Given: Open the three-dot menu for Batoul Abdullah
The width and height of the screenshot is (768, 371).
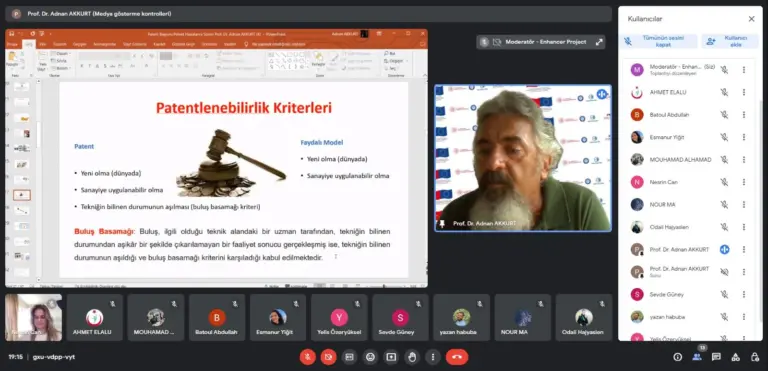Looking at the screenshot, I should 744,115.
